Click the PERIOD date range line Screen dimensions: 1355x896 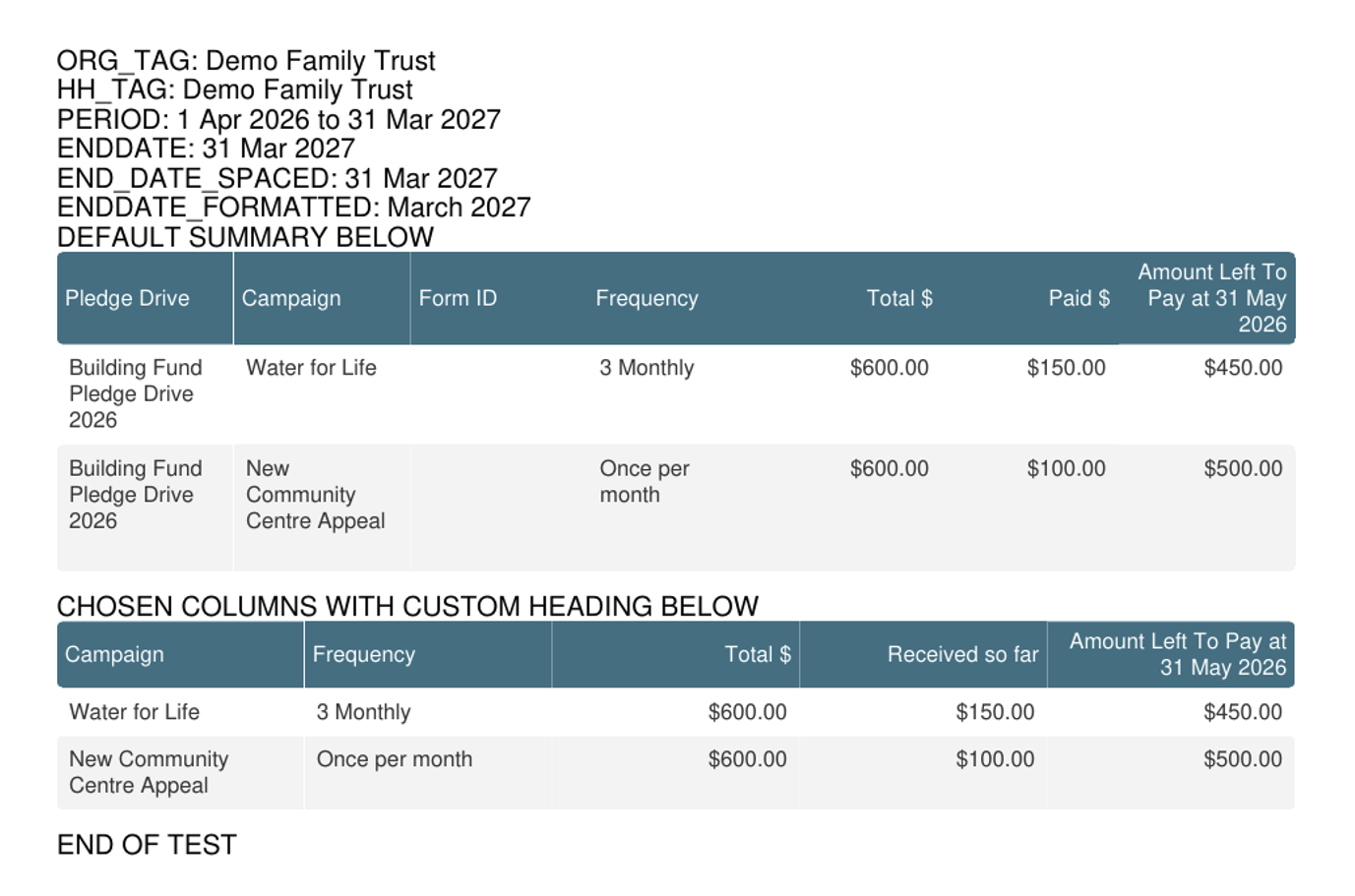pos(278,120)
